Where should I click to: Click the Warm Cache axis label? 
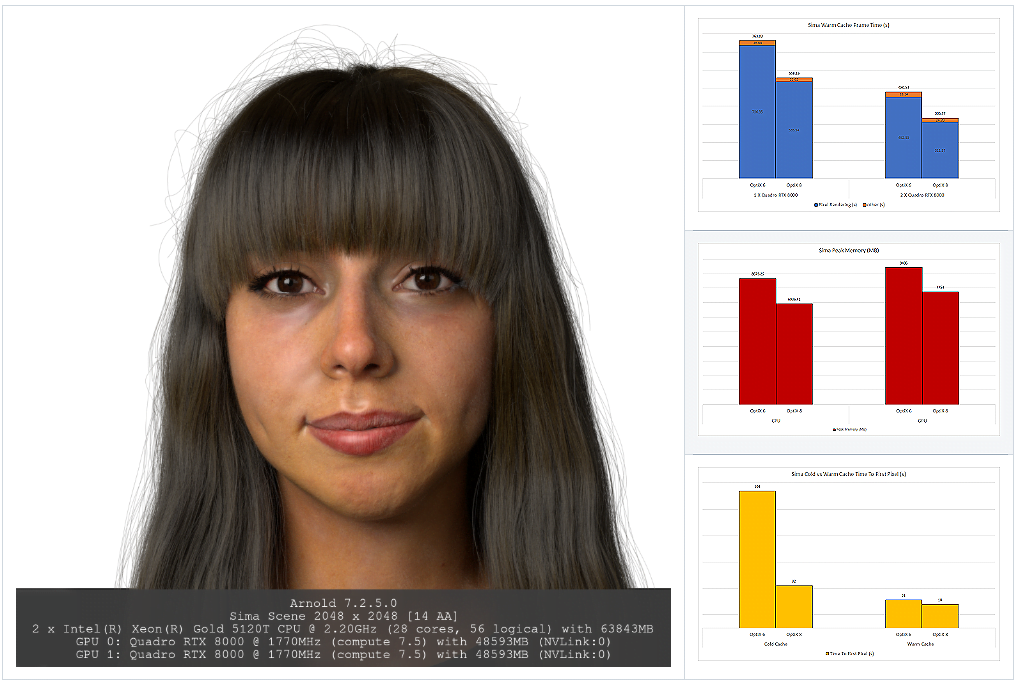[x=921, y=644]
